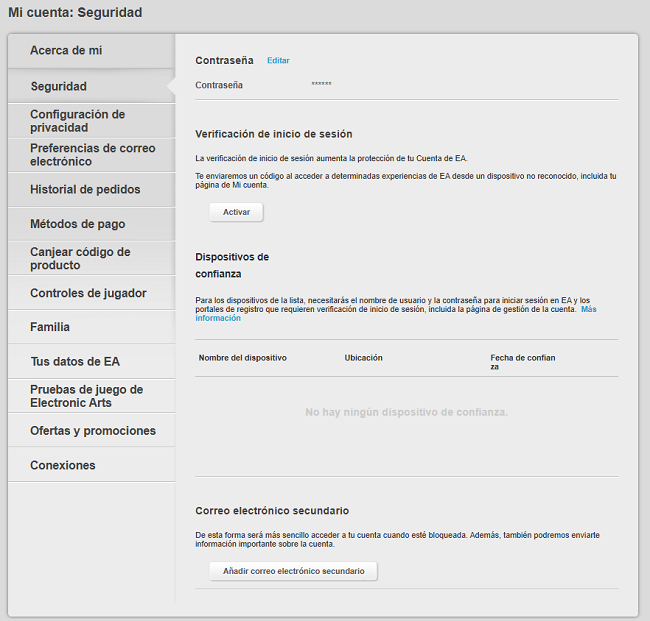Screen dimensions: 650x621
Task: Open the Familia section
Action: [x=50, y=327]
